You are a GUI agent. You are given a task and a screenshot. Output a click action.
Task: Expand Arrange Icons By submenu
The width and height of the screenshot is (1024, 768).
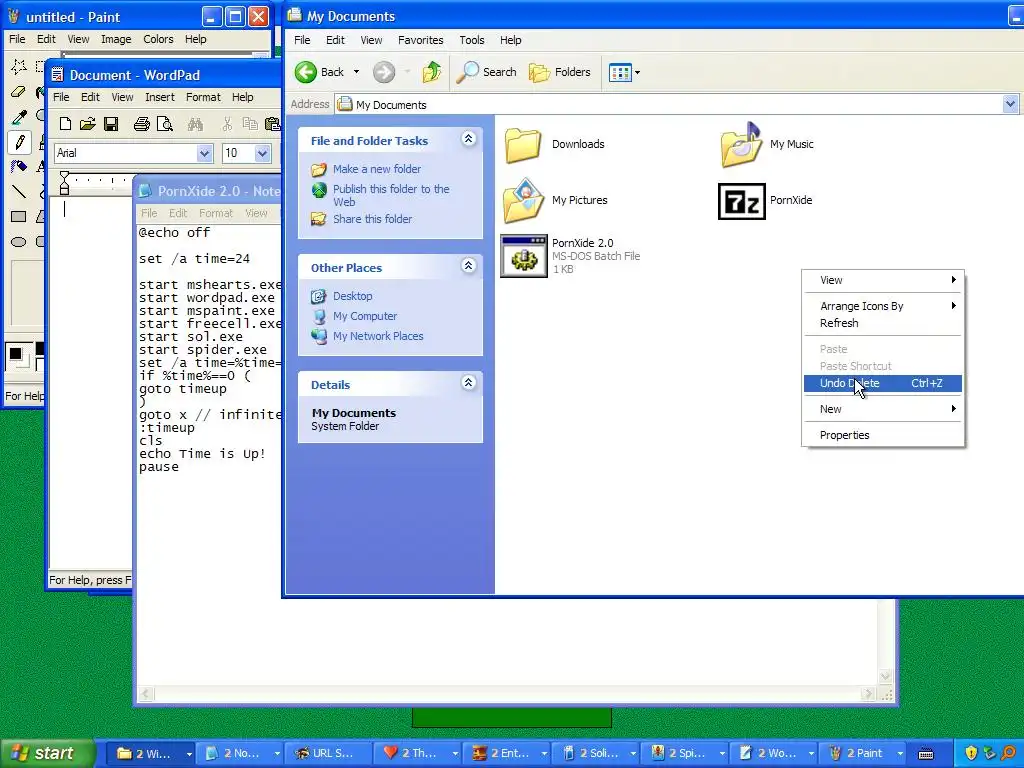tap(883, 306)
